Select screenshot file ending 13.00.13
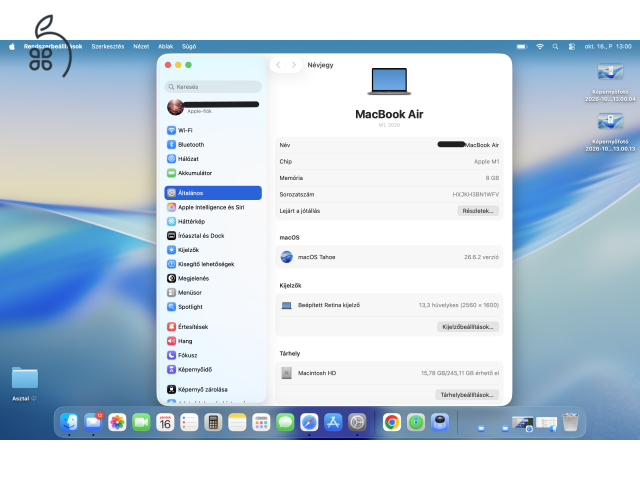This screenshot has height=480, width=640. [x=610, y=132]
